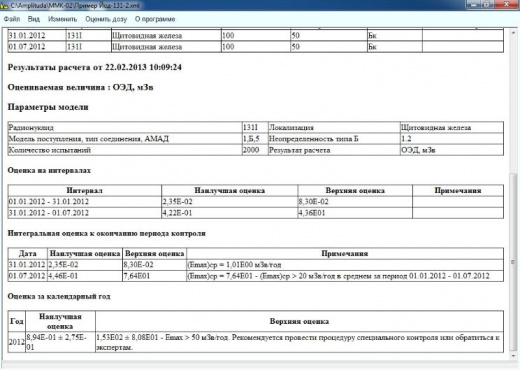Click 'Верхняя оценка' header in calendar year table

click(299, 321)
